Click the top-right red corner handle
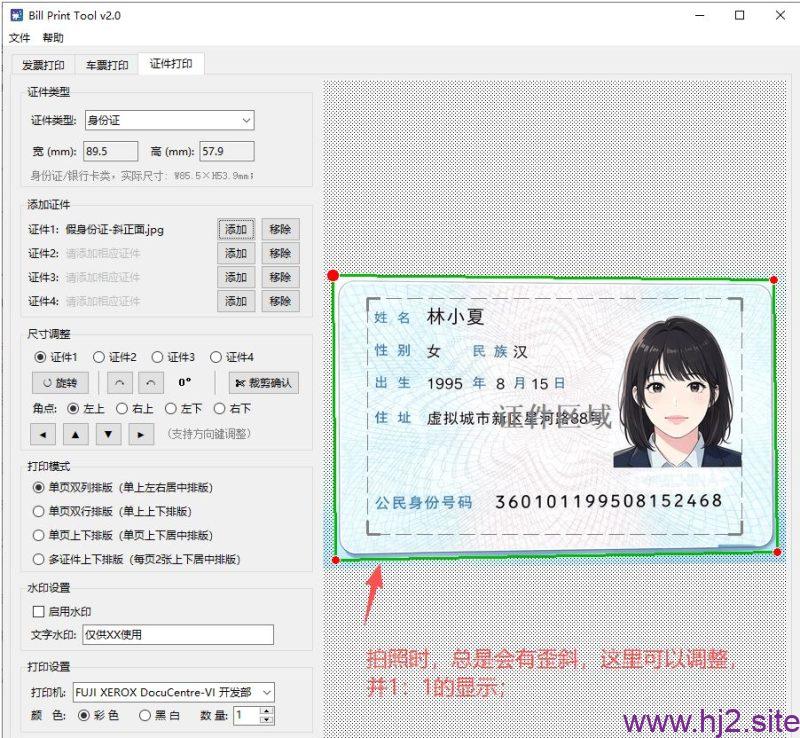800x738 pixels. (774, 280)
